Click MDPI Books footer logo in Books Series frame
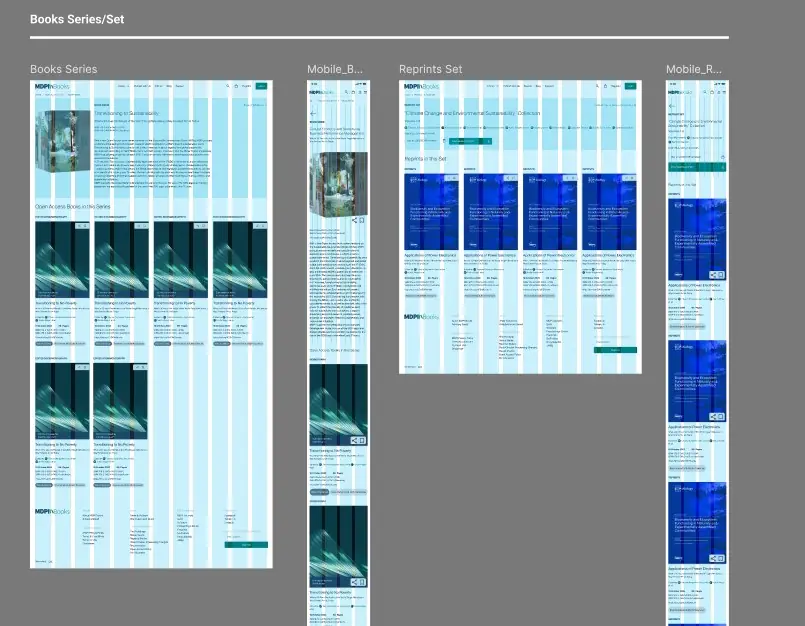The image size is (805, 626). point(52,511)
